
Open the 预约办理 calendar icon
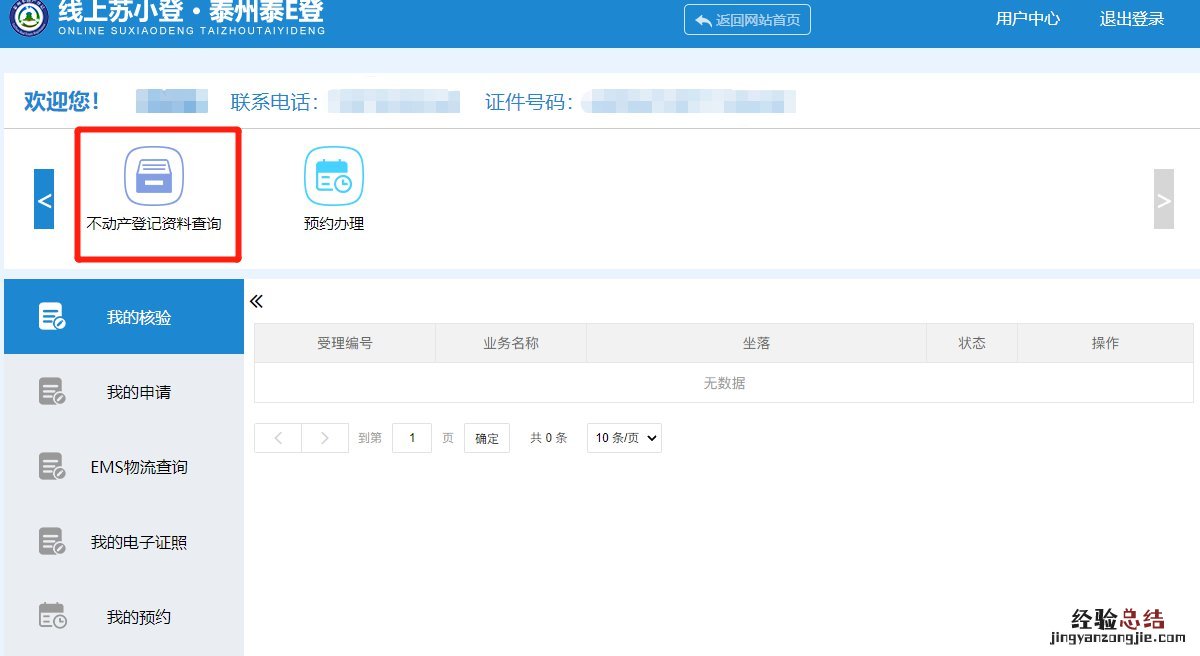333,176
